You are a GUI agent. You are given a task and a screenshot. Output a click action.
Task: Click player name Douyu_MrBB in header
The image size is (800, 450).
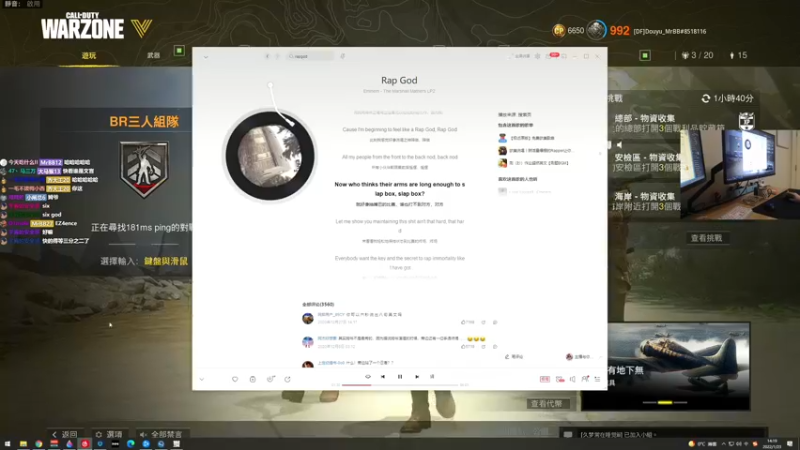point(670,31)
